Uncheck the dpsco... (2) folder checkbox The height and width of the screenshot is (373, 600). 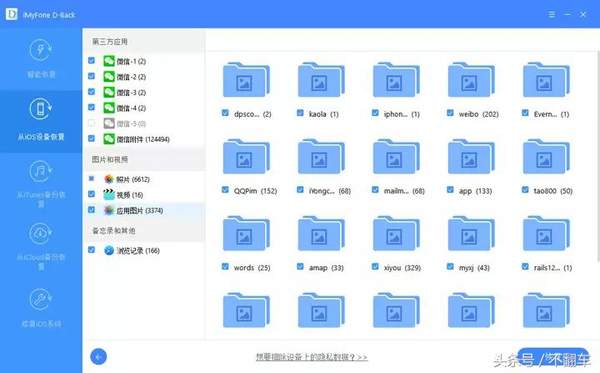click(225, 113)
